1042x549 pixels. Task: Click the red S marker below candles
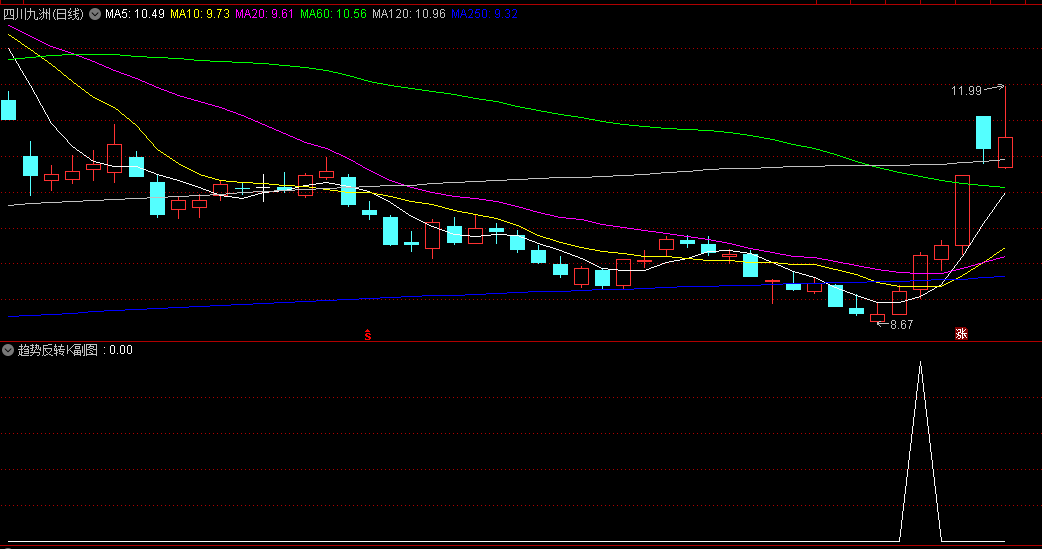click(x=367, y=335)
